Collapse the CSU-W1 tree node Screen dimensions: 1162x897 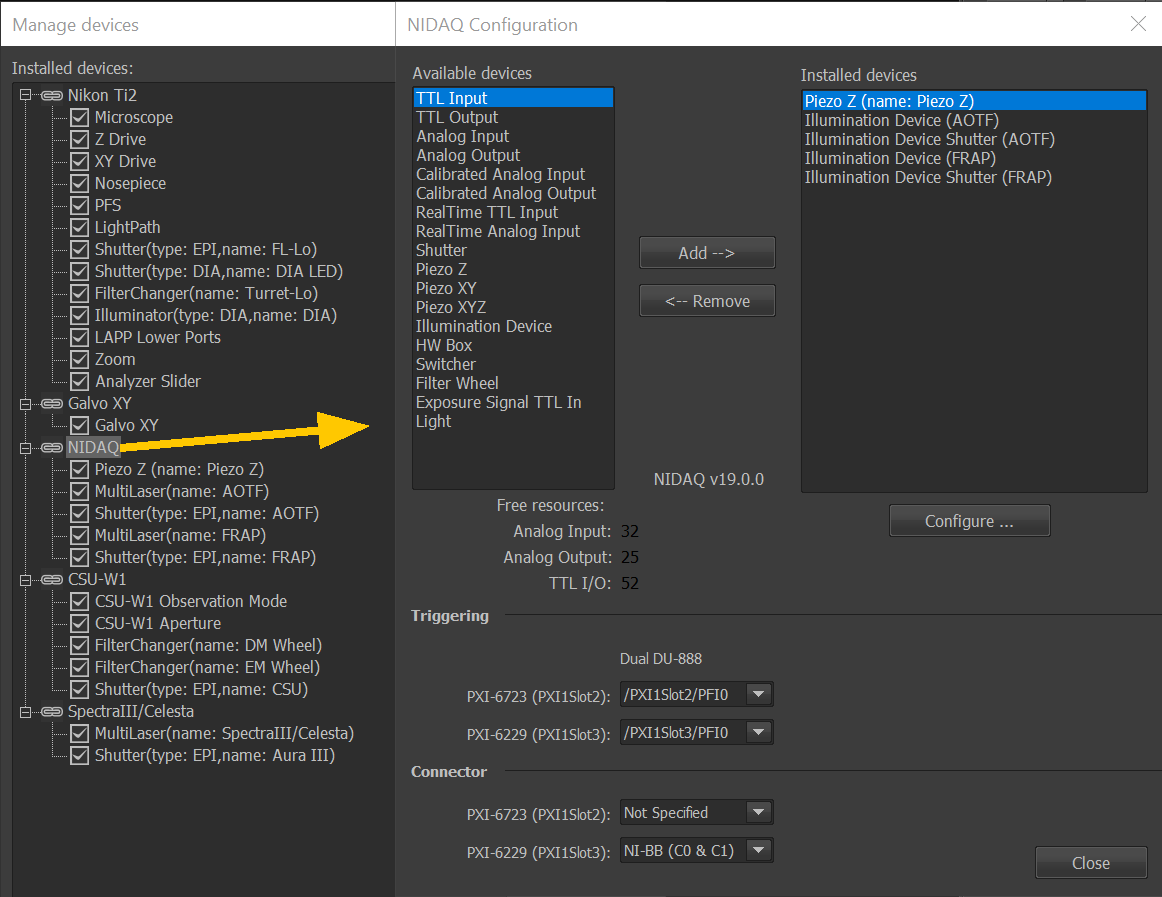(x=27, y=579)
